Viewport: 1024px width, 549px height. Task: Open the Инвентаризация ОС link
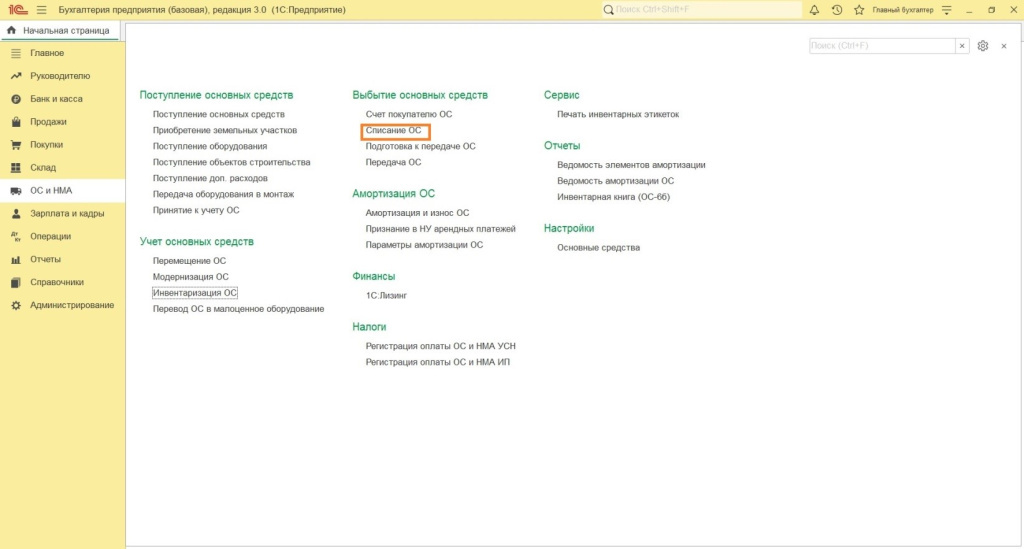(195, 293)
